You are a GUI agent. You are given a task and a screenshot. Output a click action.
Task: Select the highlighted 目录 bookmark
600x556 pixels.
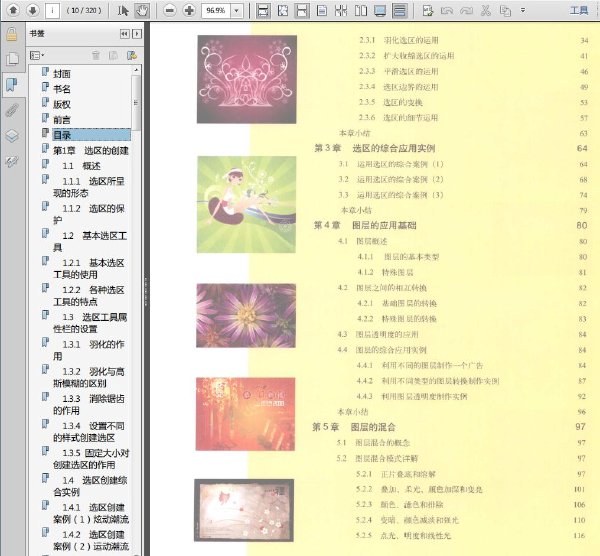coord(91,135)
